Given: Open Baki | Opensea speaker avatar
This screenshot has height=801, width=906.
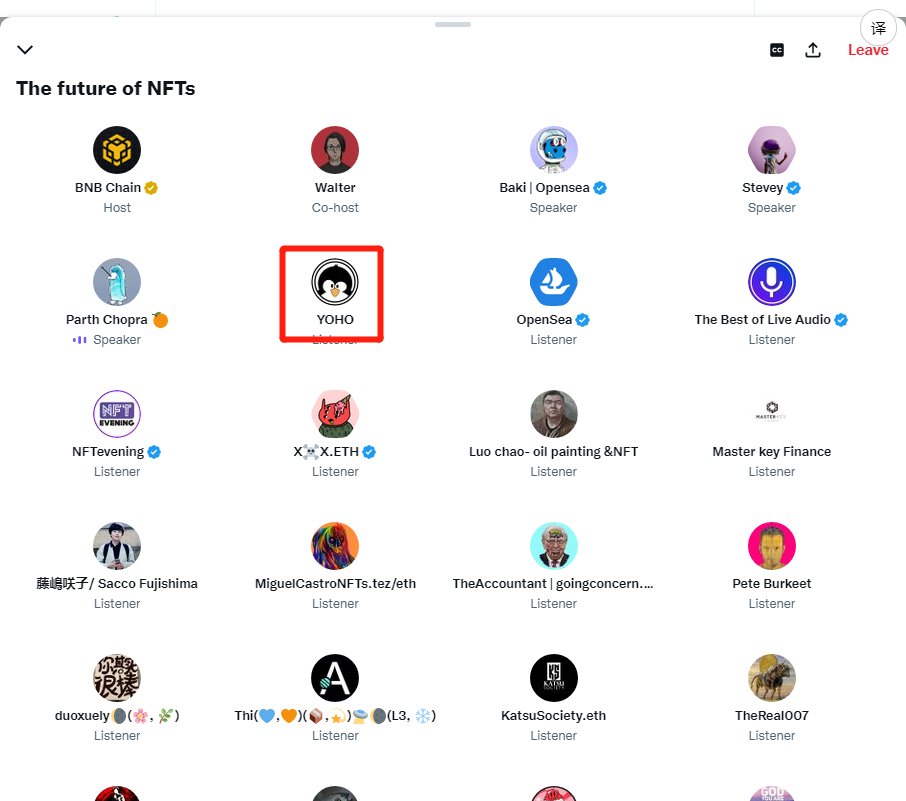Looking at the screenshot, I should pos(554,150).
